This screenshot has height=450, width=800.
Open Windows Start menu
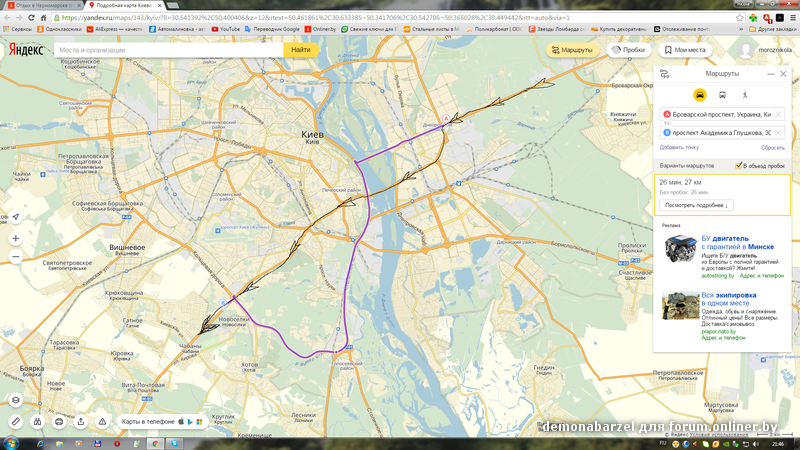click(10, 443)
